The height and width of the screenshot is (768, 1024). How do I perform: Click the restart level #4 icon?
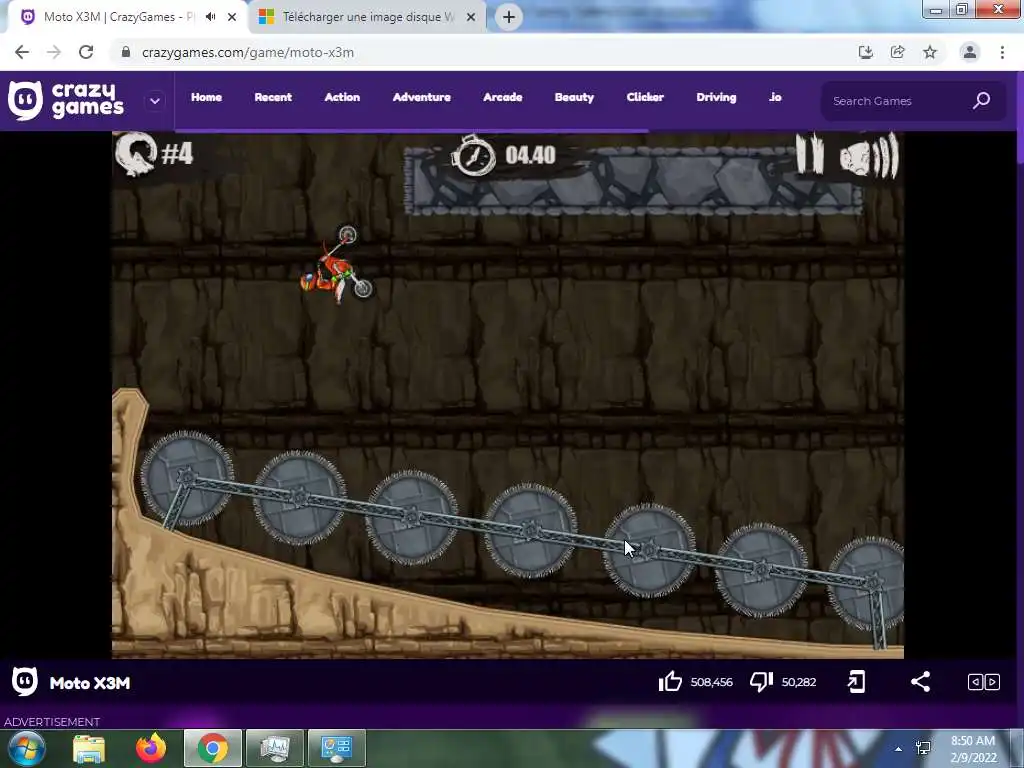click(136, 154)
